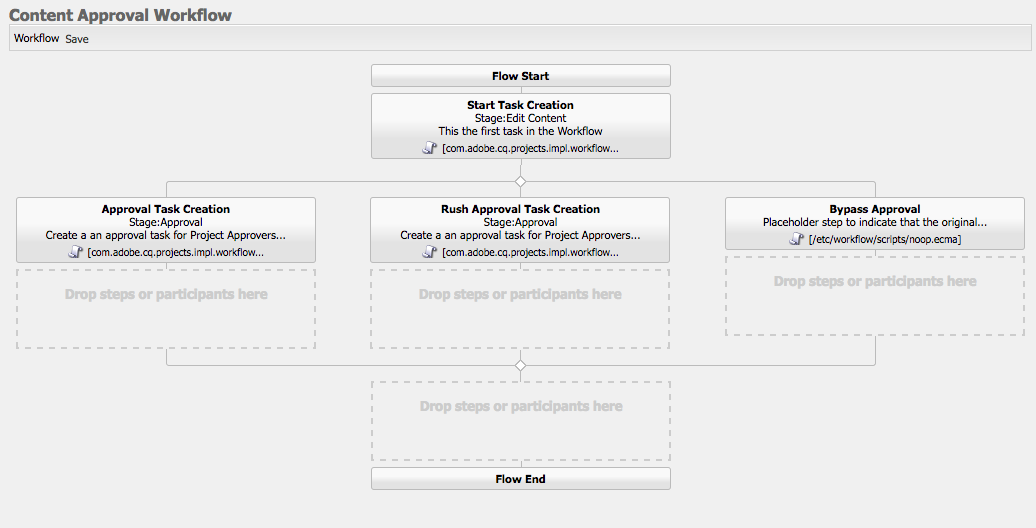Save the workflow
Image resolution: width=1036 pixels, height=528 pixels.
(x=77, y=39)
